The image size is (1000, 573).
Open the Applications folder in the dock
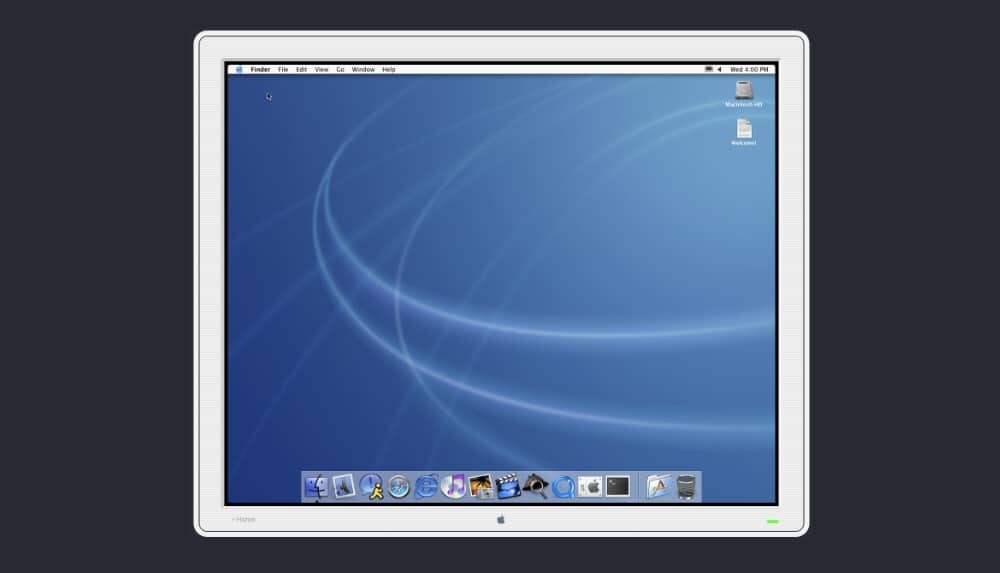click(x=658, y=487)
